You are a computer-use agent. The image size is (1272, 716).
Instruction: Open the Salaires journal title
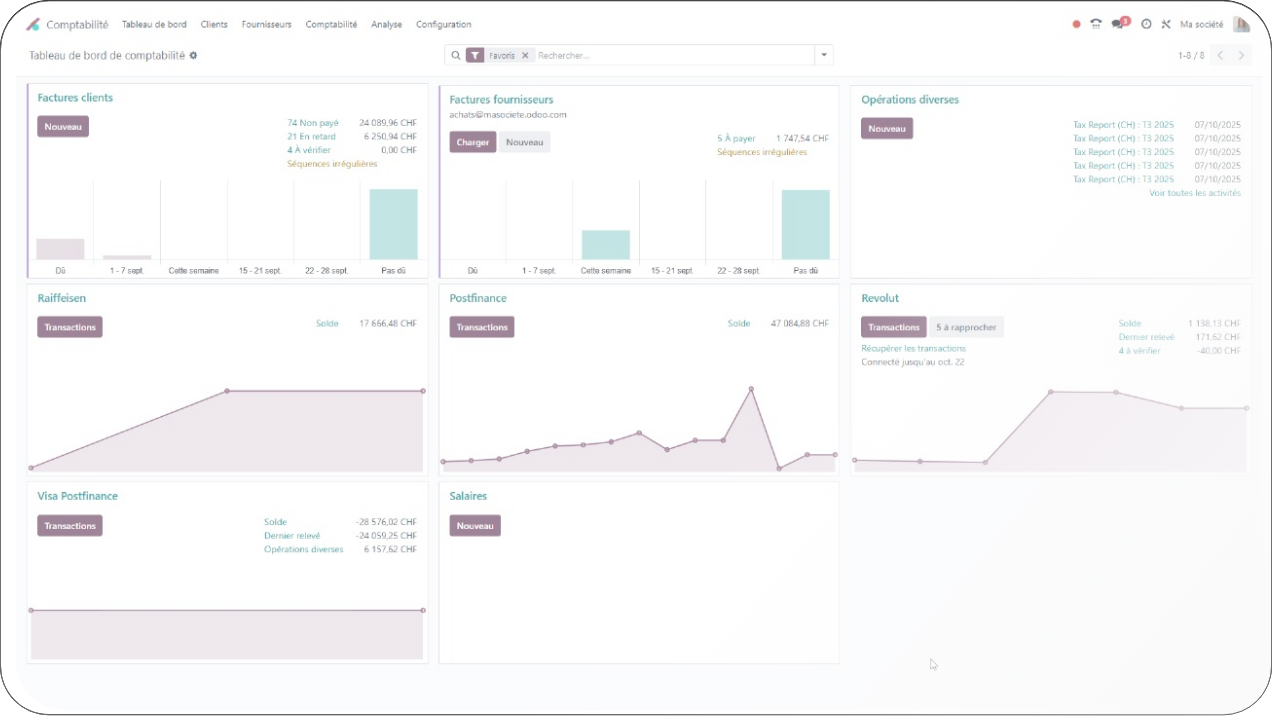point(468,496)
